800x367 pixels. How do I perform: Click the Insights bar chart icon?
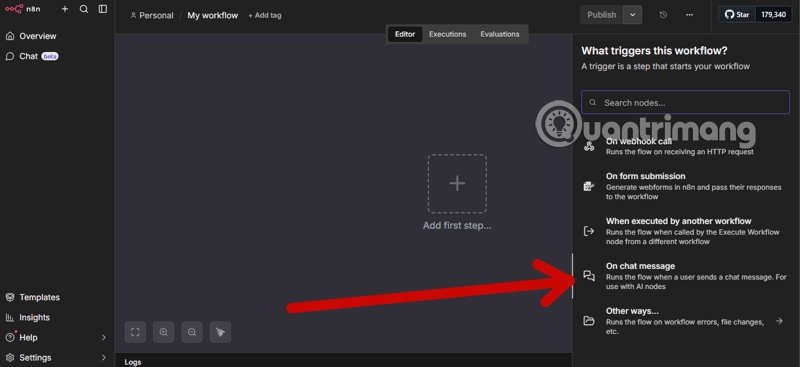click(10, 317)
